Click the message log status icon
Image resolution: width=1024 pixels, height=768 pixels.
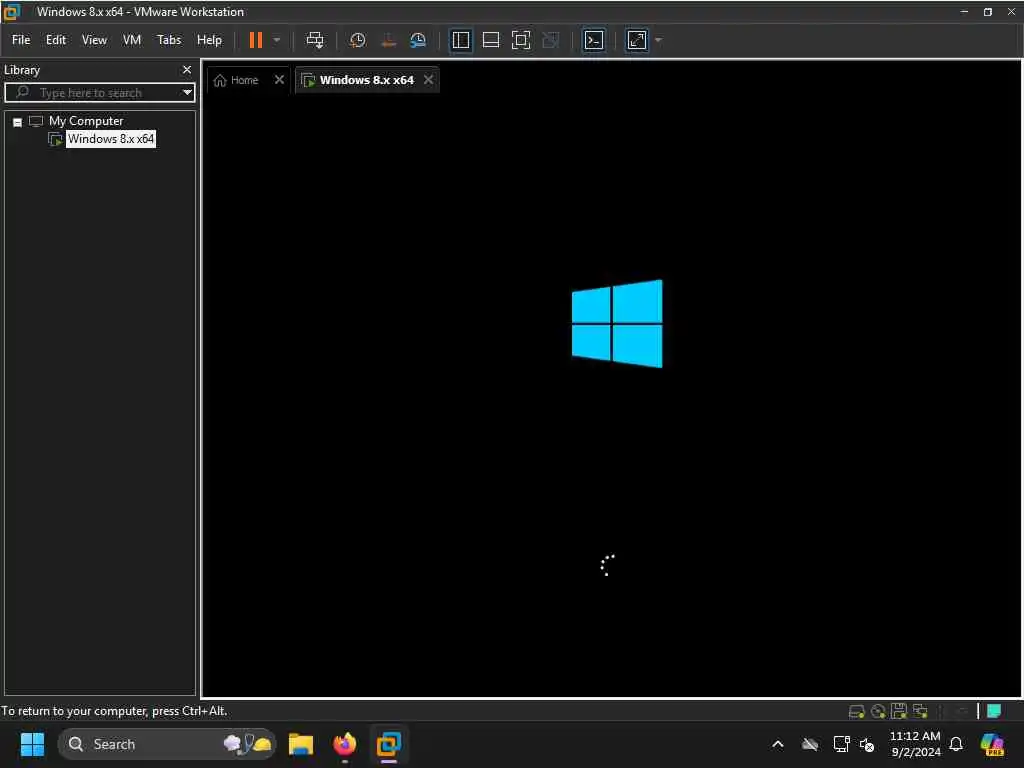click(994, 711)
